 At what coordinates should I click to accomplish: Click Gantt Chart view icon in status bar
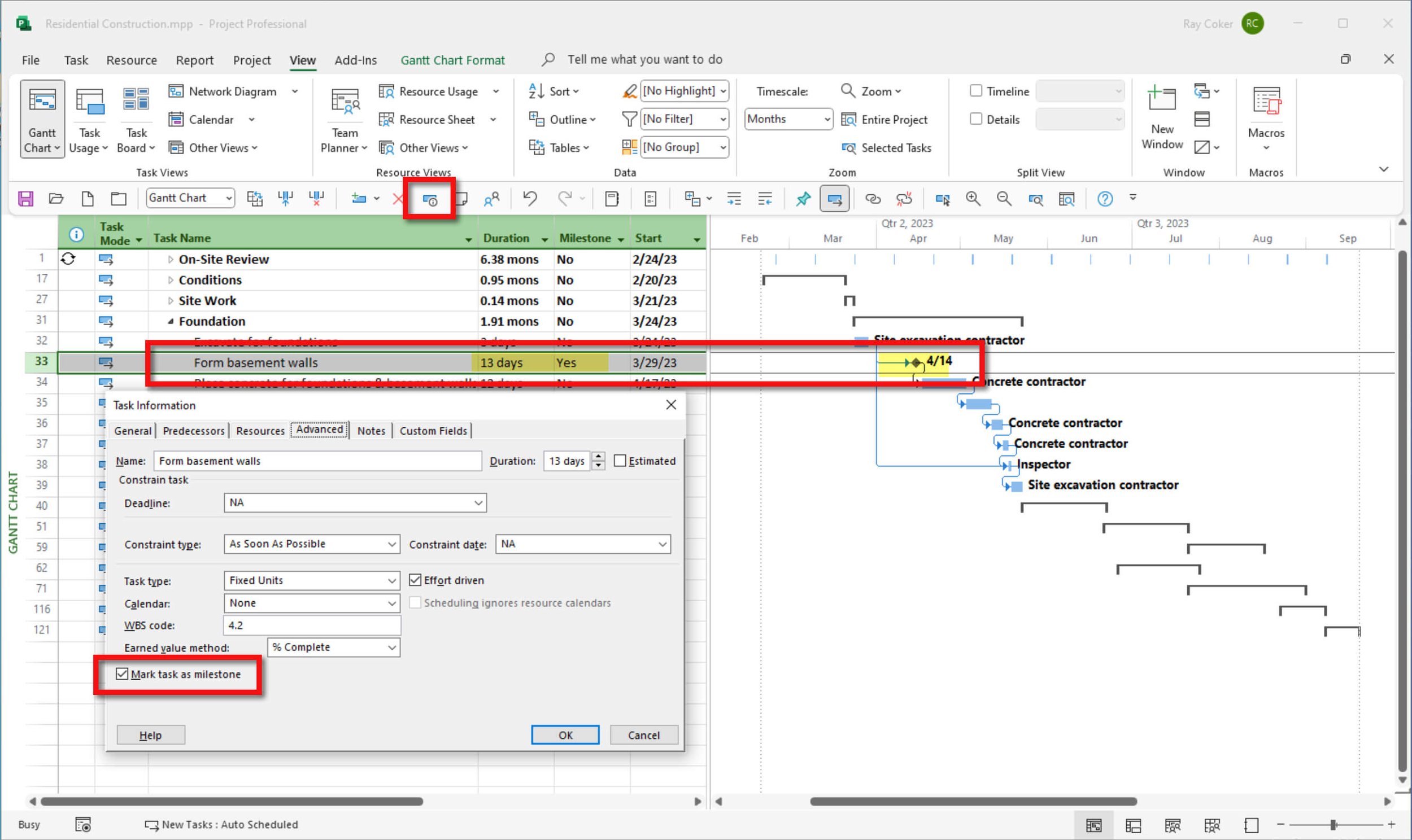click(x=1094, y=825)
